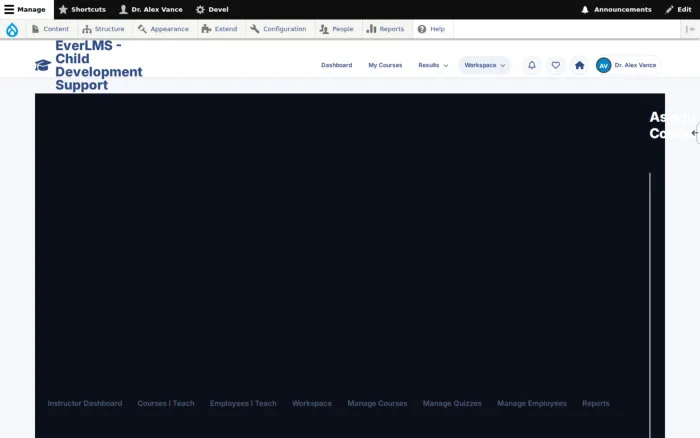Open the Appearance admin menu

[x=163, y=29]
